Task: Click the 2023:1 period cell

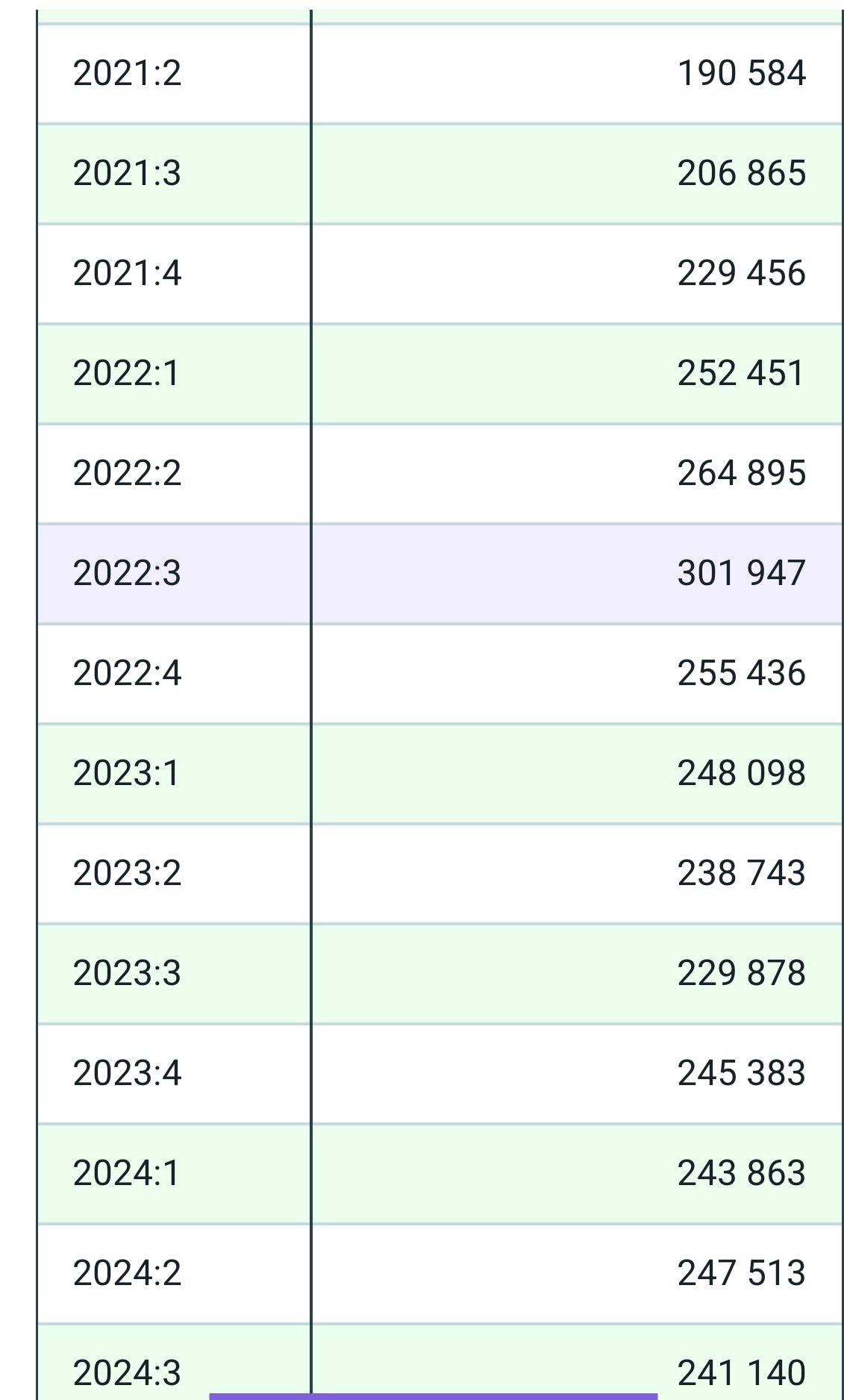Action: point(128,773)
